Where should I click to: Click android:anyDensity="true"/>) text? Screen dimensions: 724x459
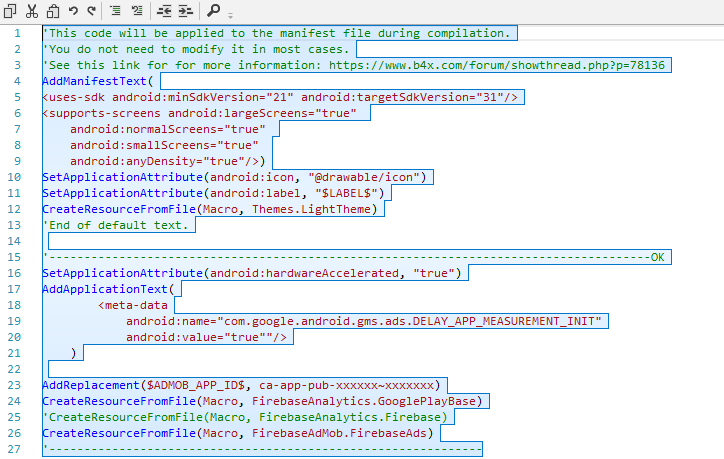coord(168,161)
